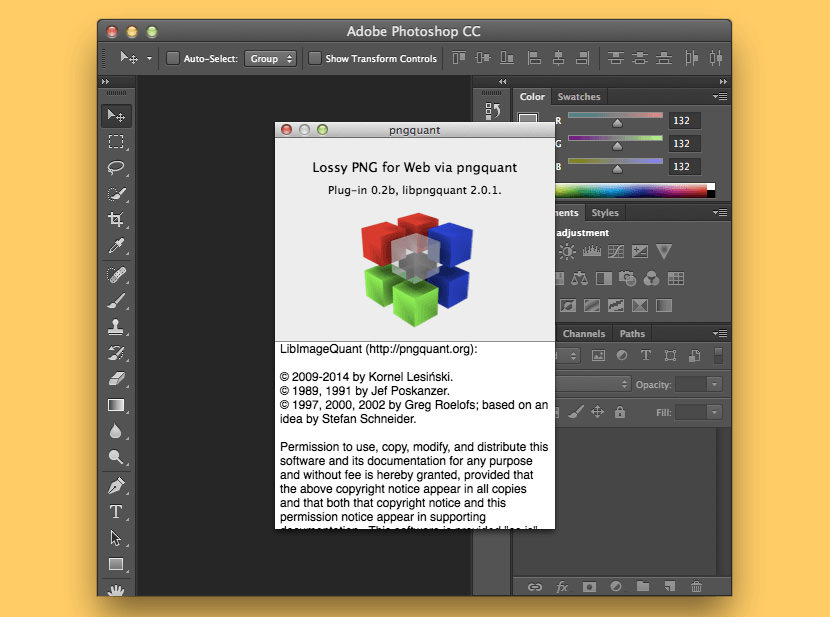Select the Rectangle shape tool
This screenshot has height=617, width=830.
pyautogui.click(x=116, y=564)
